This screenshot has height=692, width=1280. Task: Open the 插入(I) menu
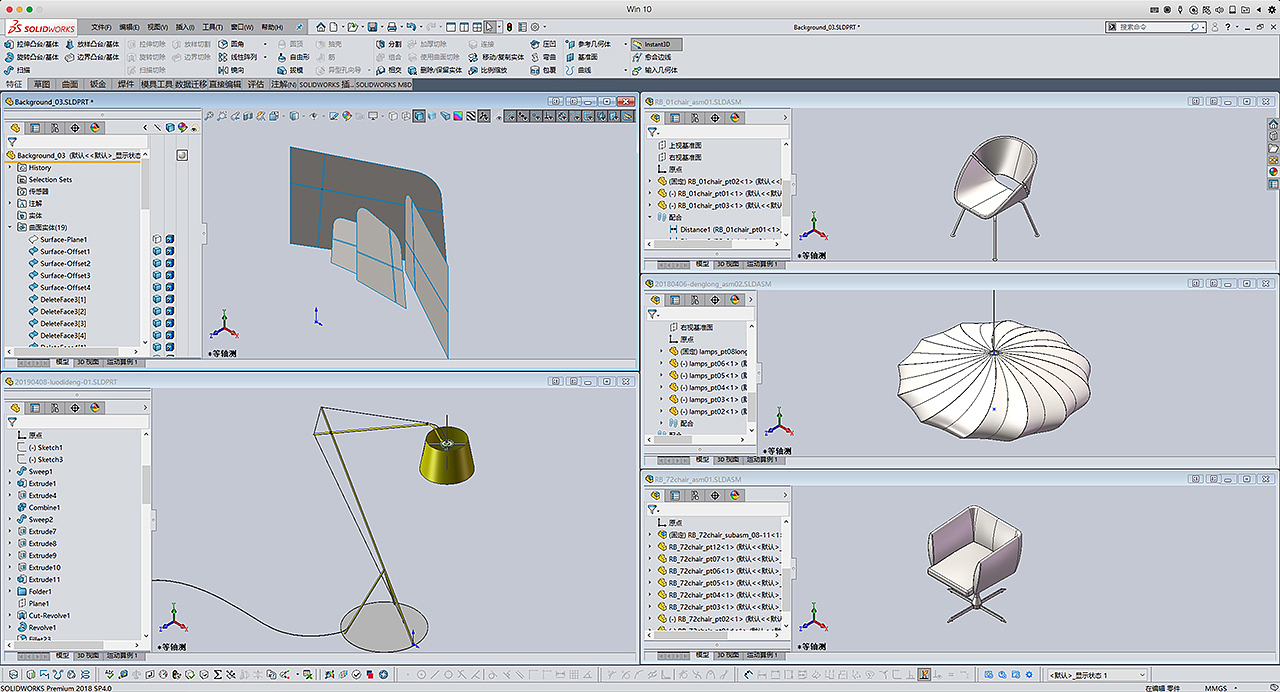(x=185, y=27)
